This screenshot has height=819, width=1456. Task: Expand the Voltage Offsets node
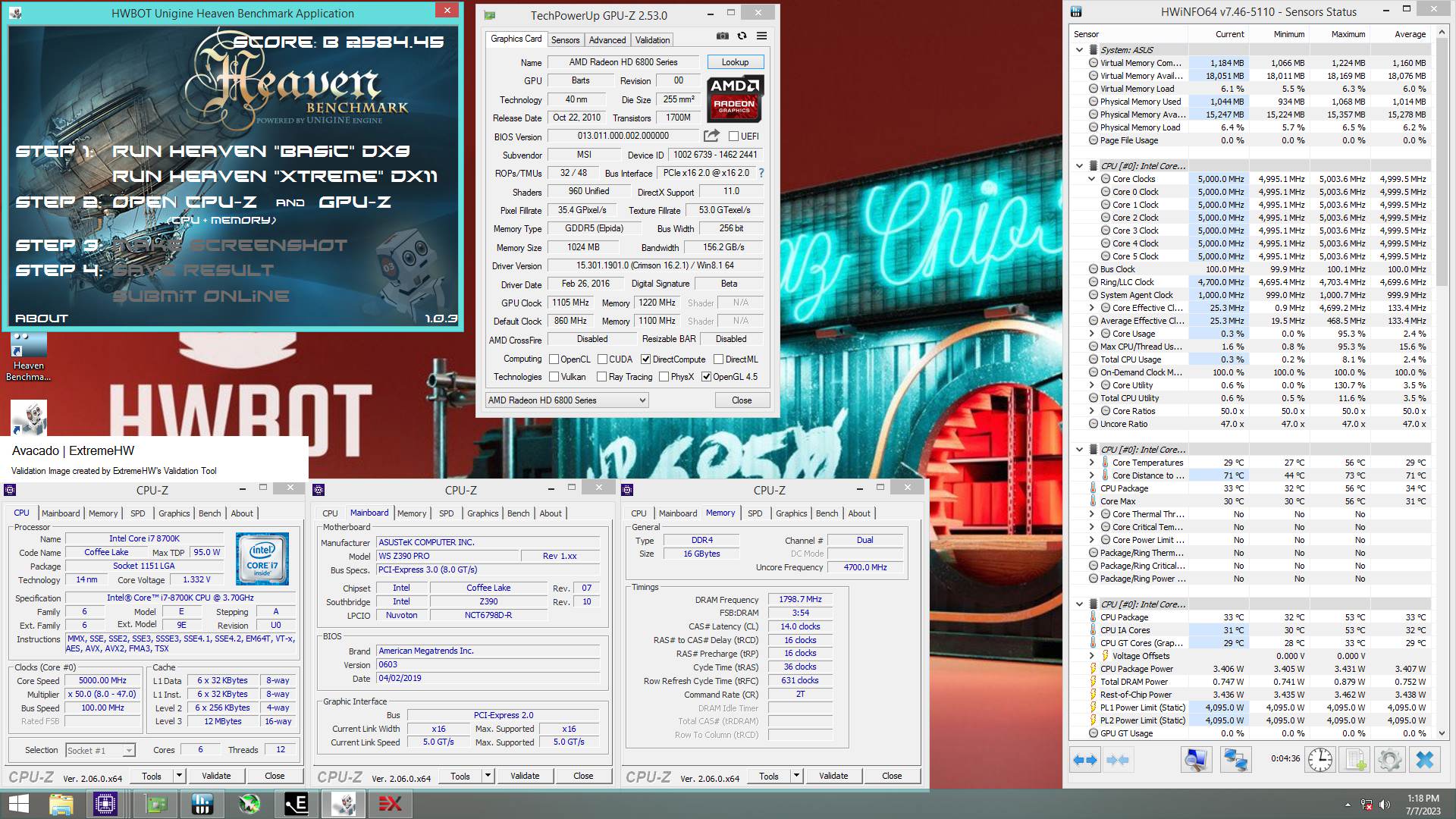tap(1091, 656)
